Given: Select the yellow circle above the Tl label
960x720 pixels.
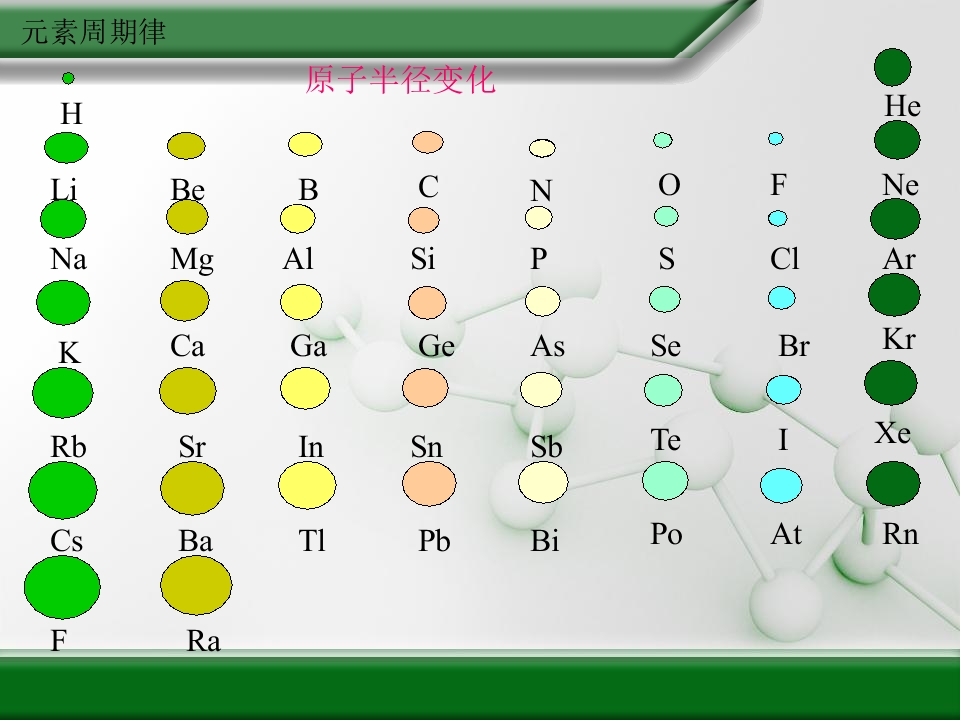Looking at the screenshot, I should [x=307, y=485].
